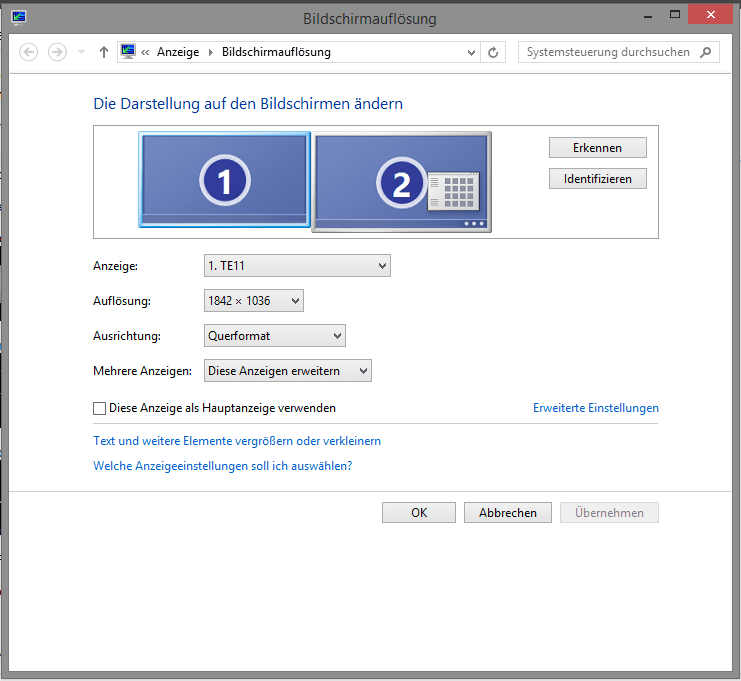Open Welche Anzeigeeinstellungen soll ich auswählen link
This screenshot has width=741, height=681.
(x=223, y=466)
